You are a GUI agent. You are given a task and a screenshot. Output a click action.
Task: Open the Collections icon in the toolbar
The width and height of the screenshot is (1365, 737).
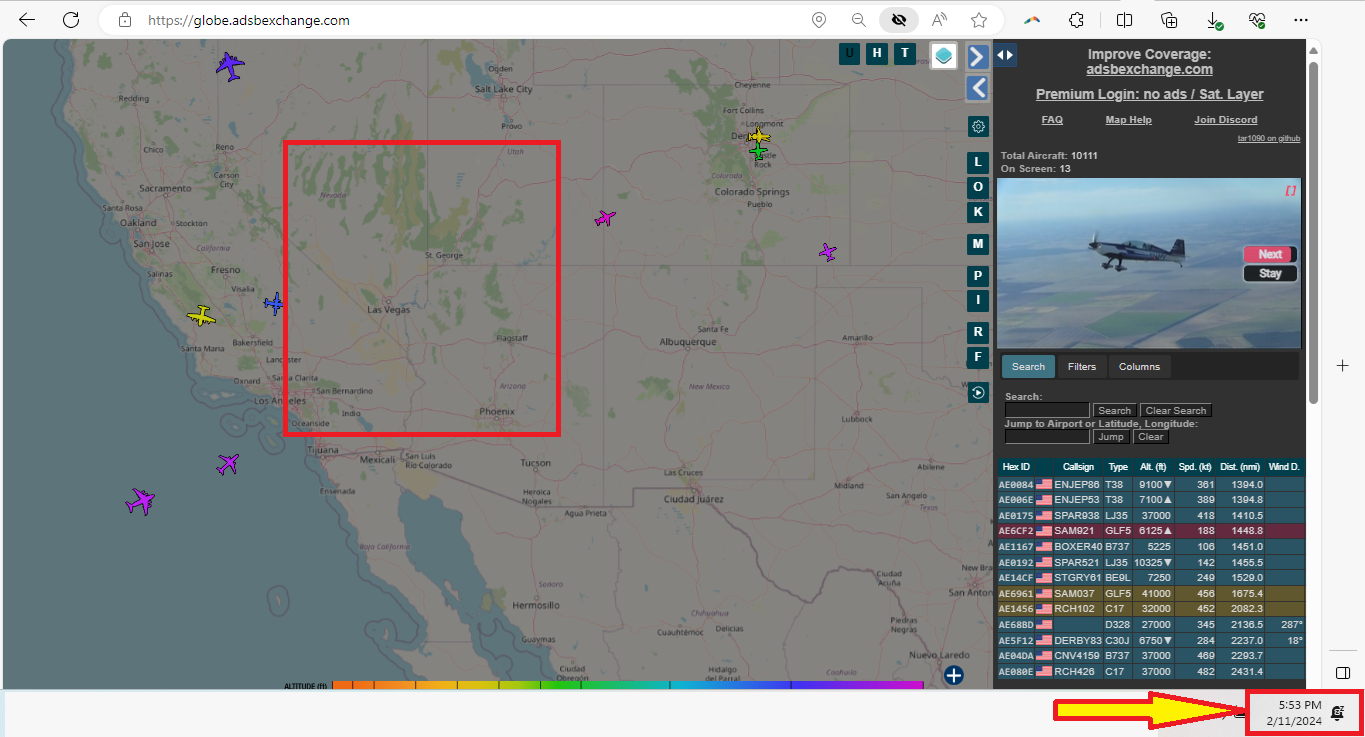(1169, 20)
